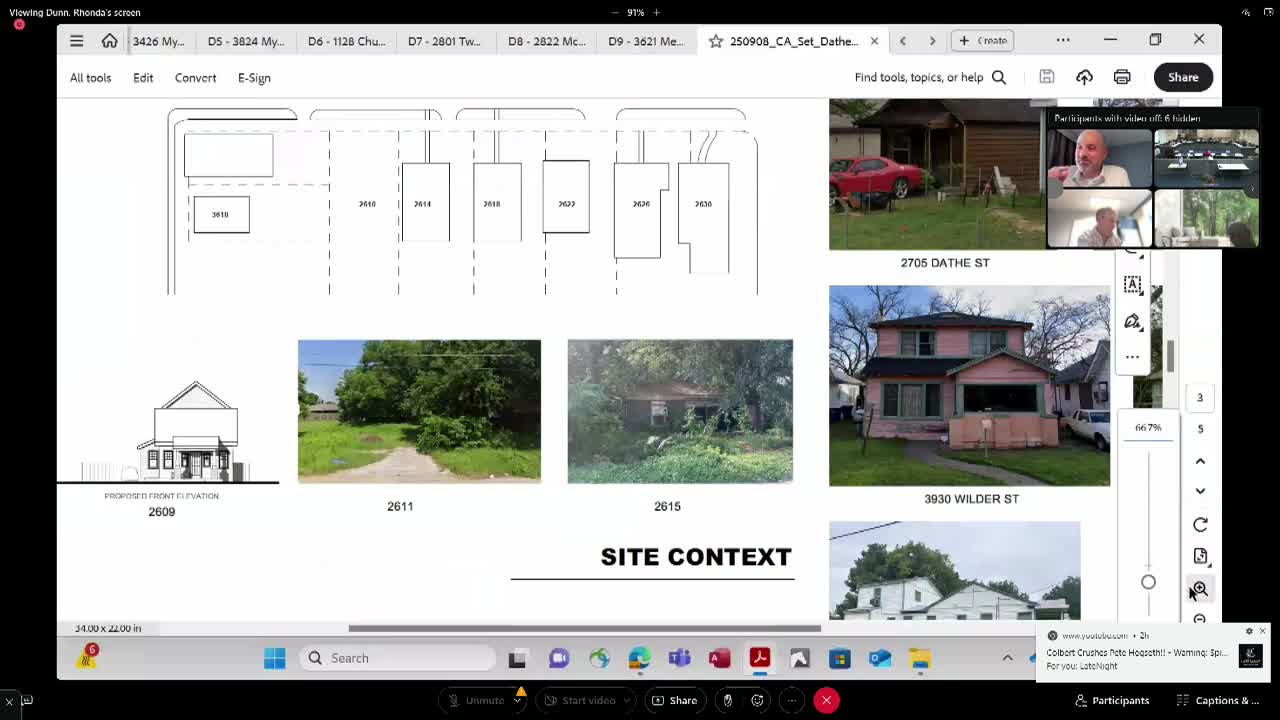Open the E-Sign menu
The image size is (1280, 720).
coord(254,77)
